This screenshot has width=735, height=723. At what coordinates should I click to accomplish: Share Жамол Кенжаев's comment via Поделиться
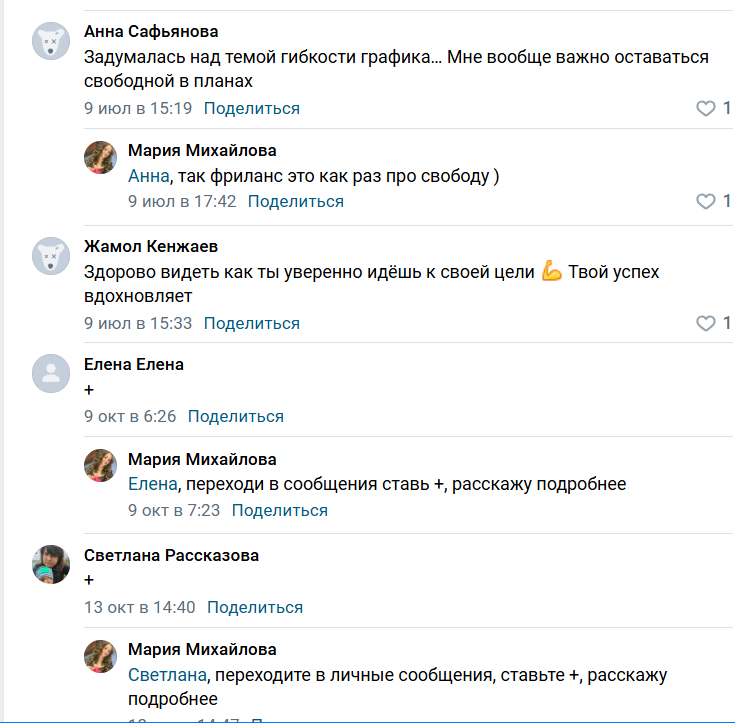[252, 323]
